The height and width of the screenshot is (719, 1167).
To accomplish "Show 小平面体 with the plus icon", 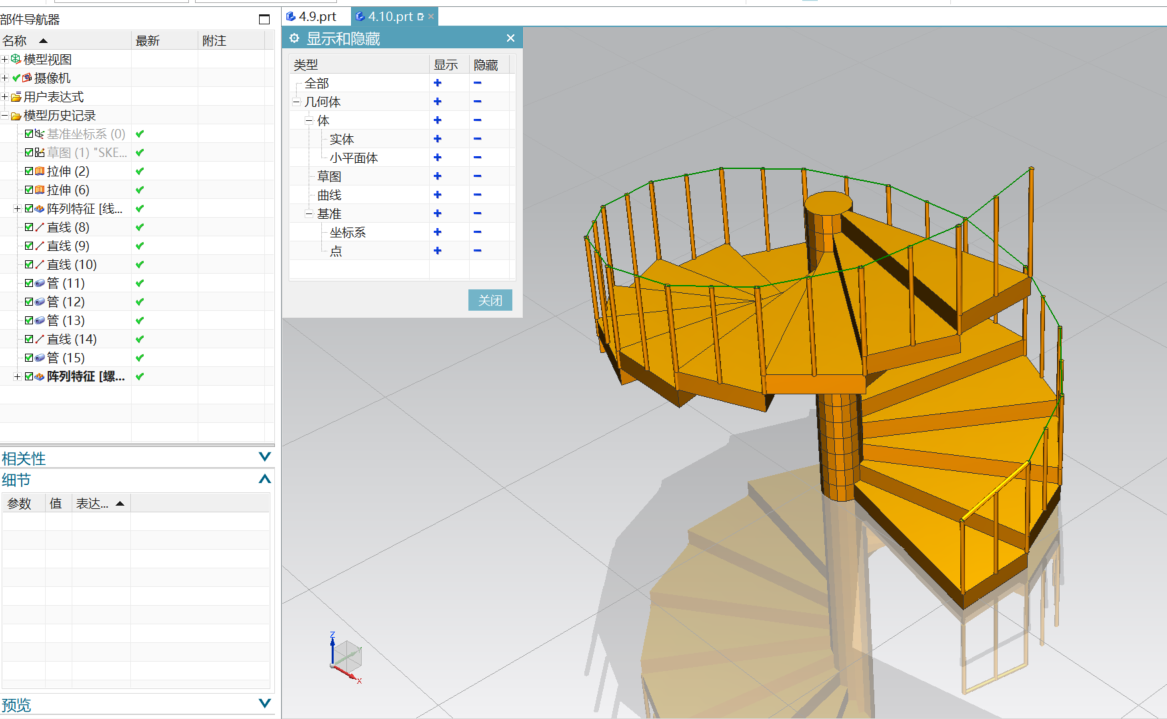I will click(438, 158).
